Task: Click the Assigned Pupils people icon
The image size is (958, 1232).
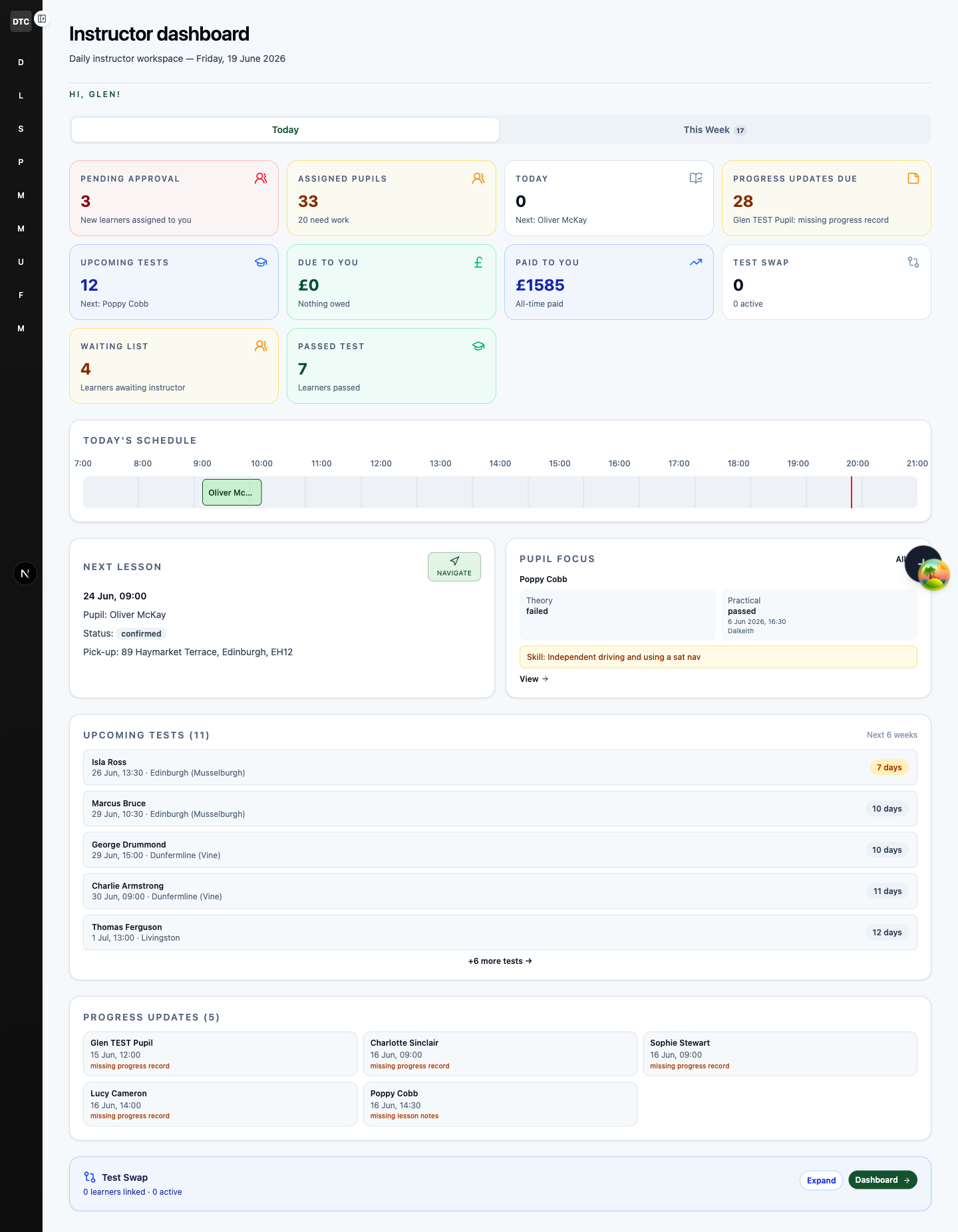Action: (478, 178)
